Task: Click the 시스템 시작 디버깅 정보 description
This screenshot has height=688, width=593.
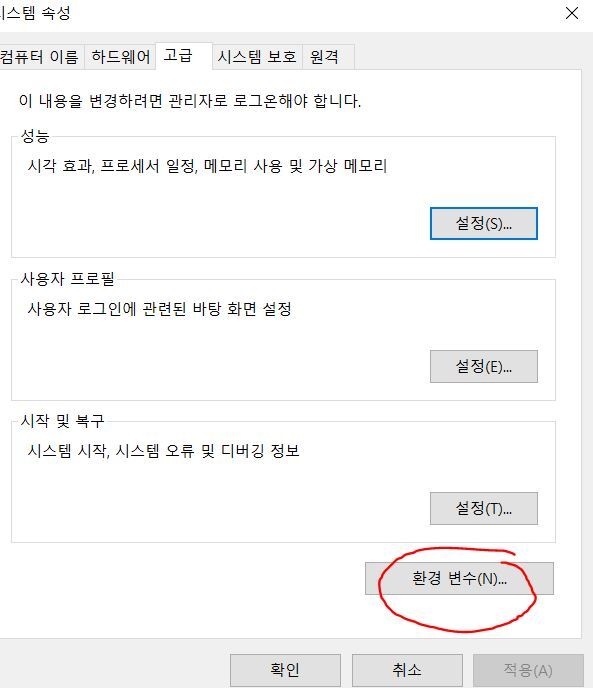Action: [163, 451]
